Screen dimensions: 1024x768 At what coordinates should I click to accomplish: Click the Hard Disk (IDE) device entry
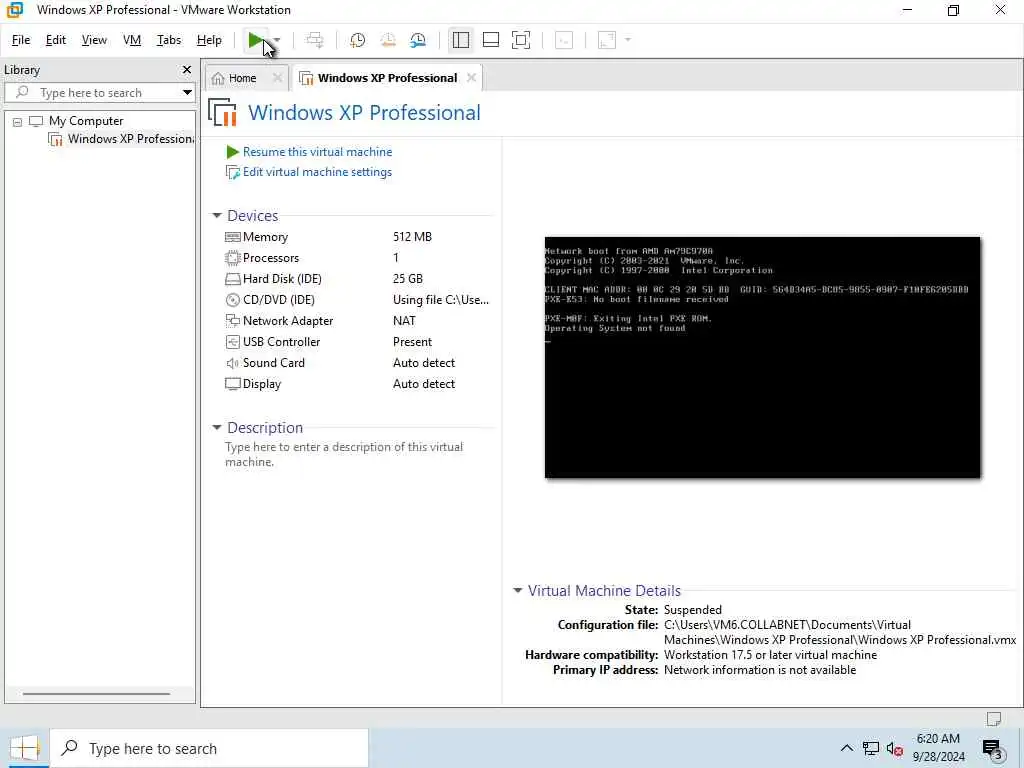pos(282,279)
